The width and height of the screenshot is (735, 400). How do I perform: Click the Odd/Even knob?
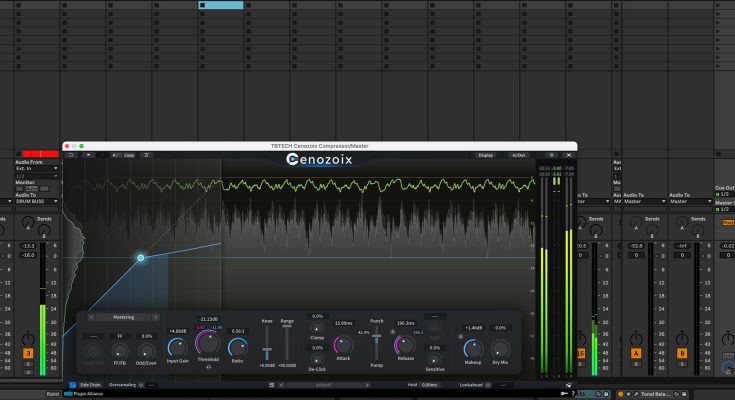(147, 351)
